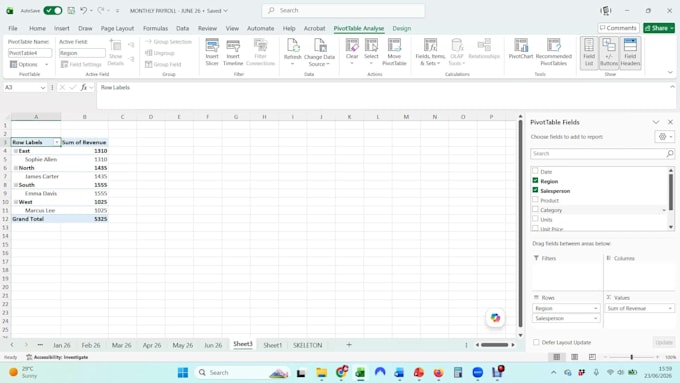
Task: Click the Undo icon
Action: (84, 10)
